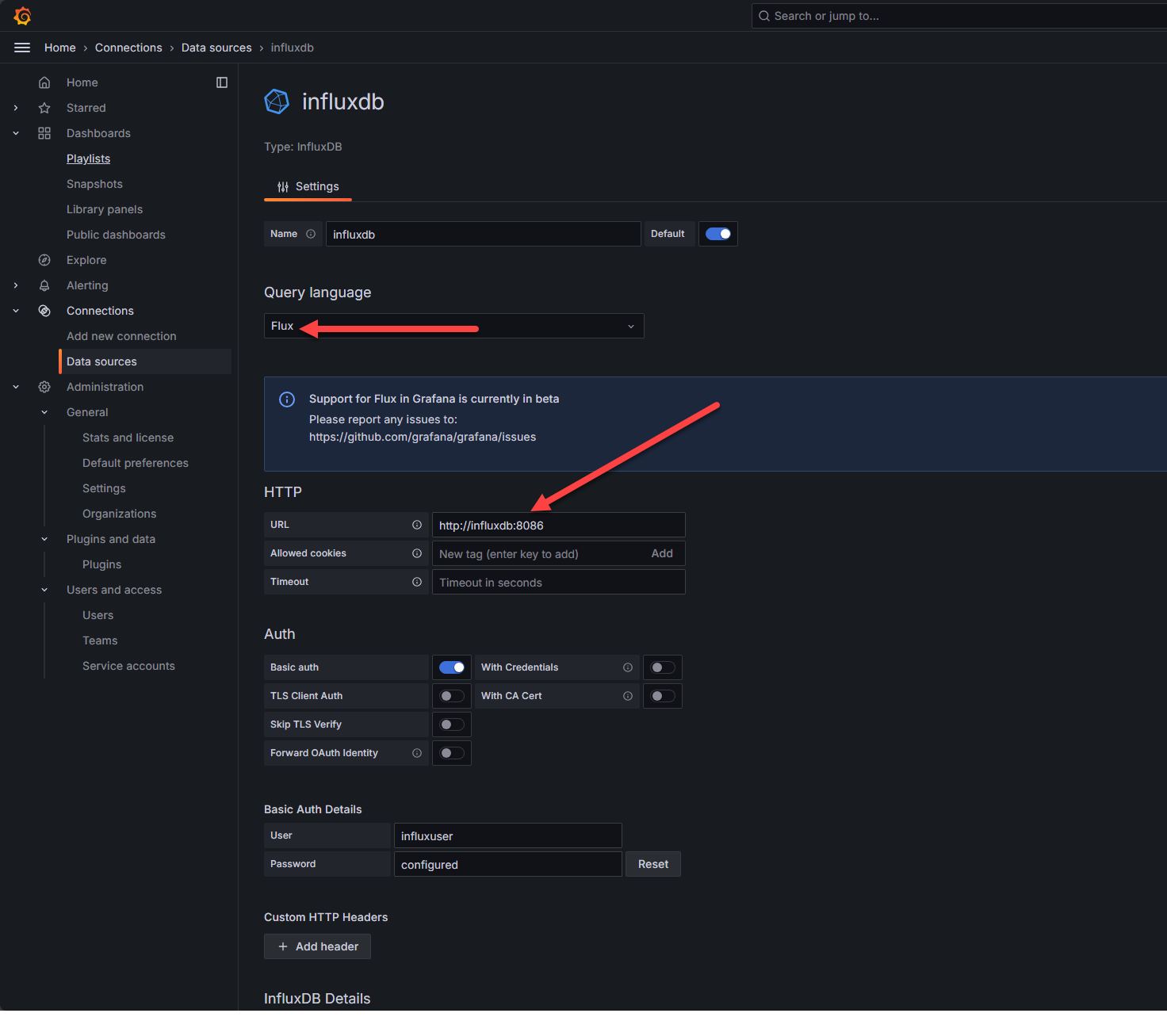
Task: Focus the Search or jump to field
Action: tap(959, 16)
